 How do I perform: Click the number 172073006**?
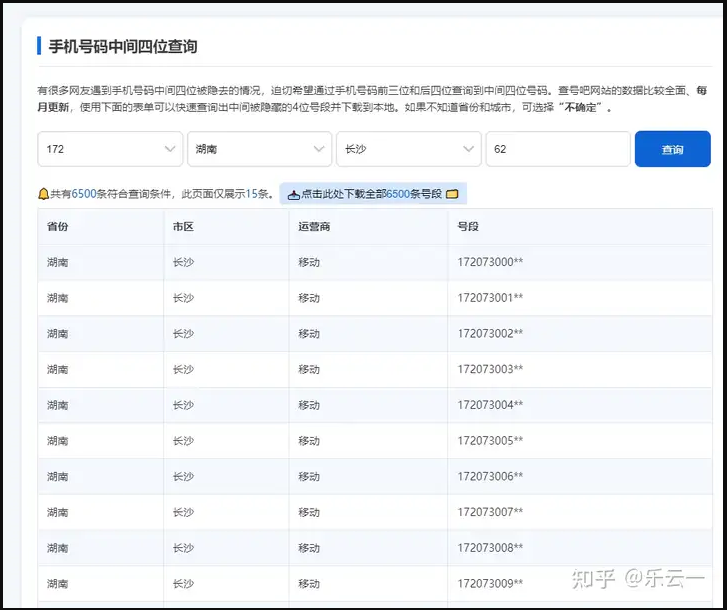point(490,476)
